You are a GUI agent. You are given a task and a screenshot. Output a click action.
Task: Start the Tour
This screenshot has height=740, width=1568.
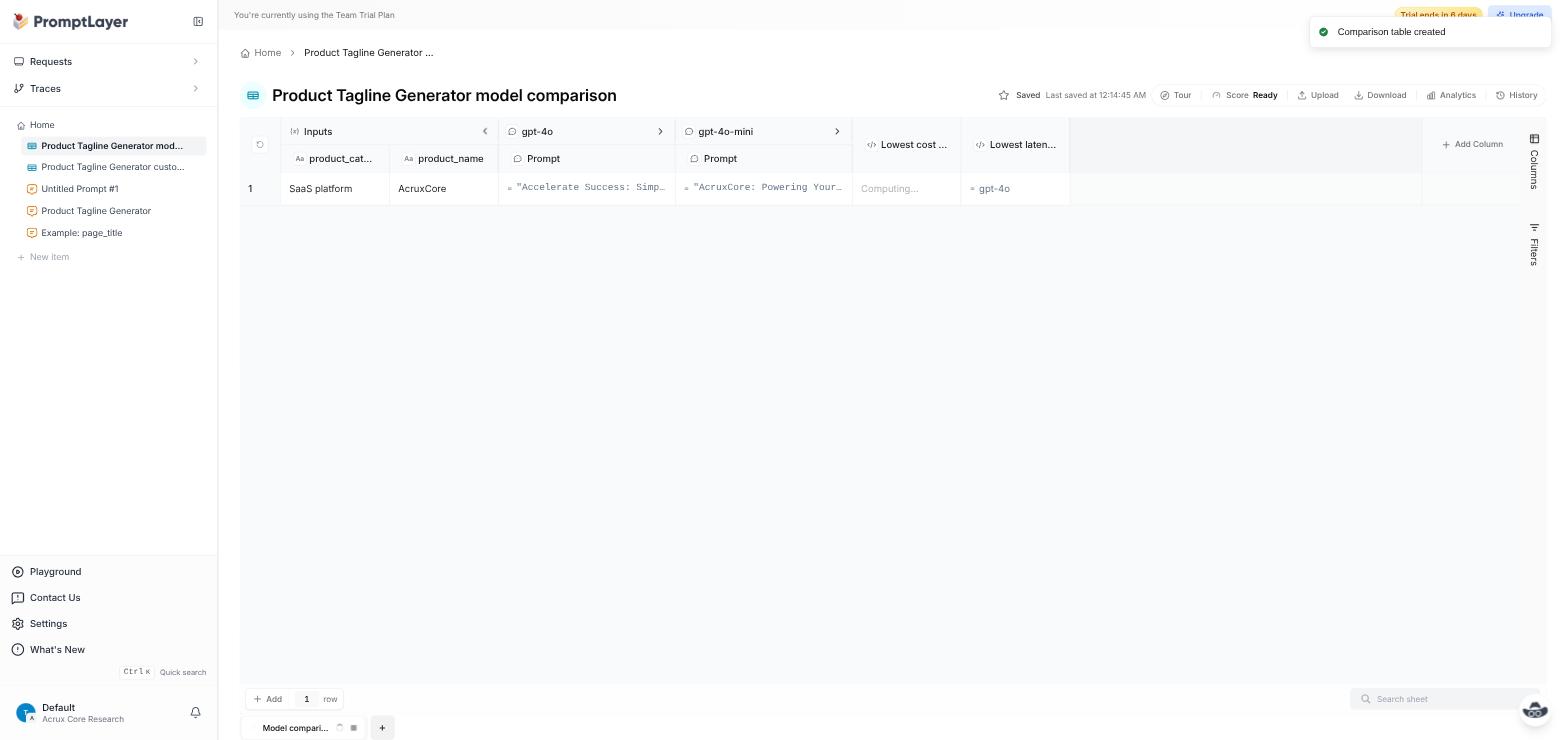click(x=1176, y=96)
